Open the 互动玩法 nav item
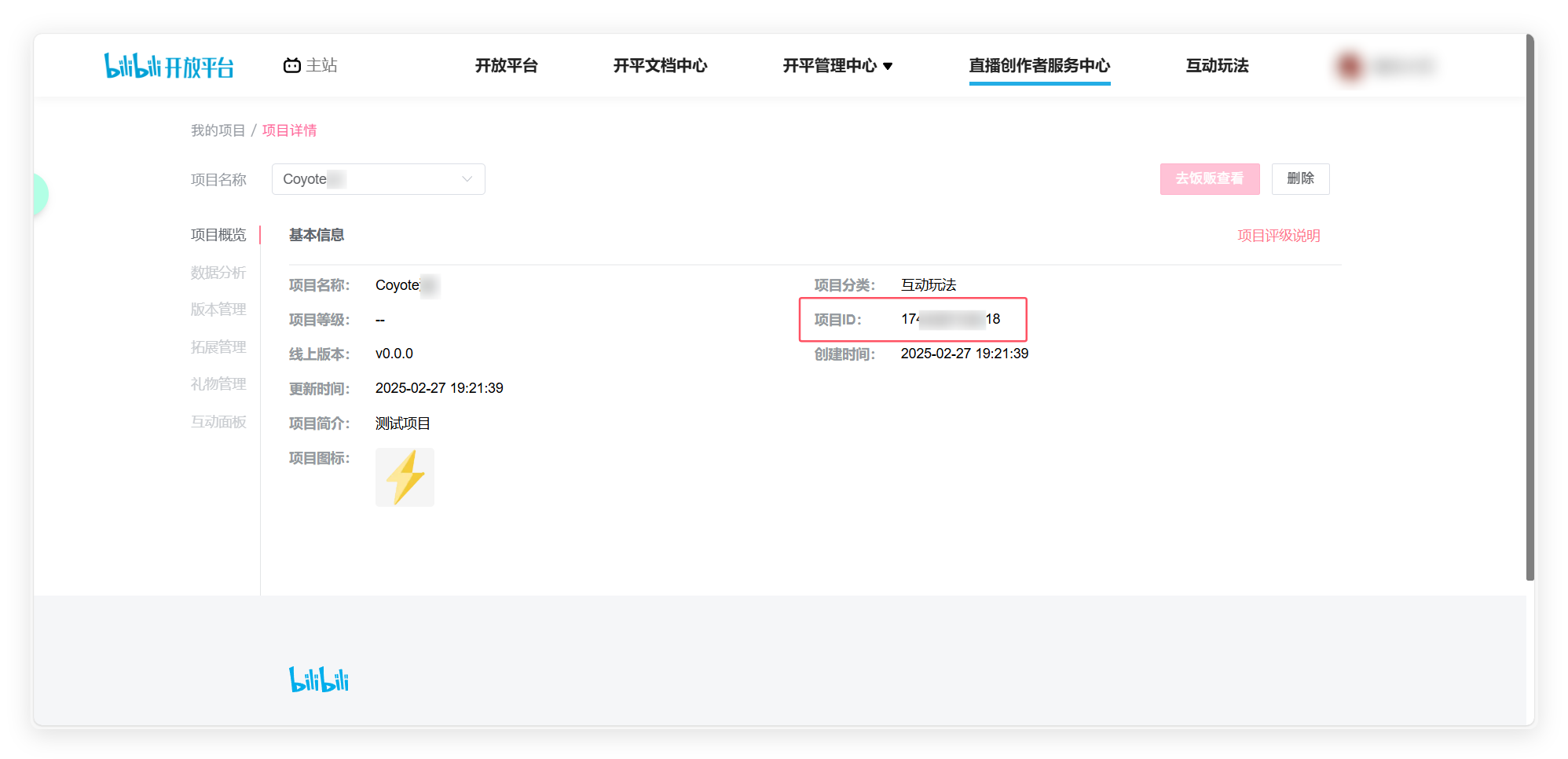The width and height of the screenshot is (1568, 759). coord(1217,65)
